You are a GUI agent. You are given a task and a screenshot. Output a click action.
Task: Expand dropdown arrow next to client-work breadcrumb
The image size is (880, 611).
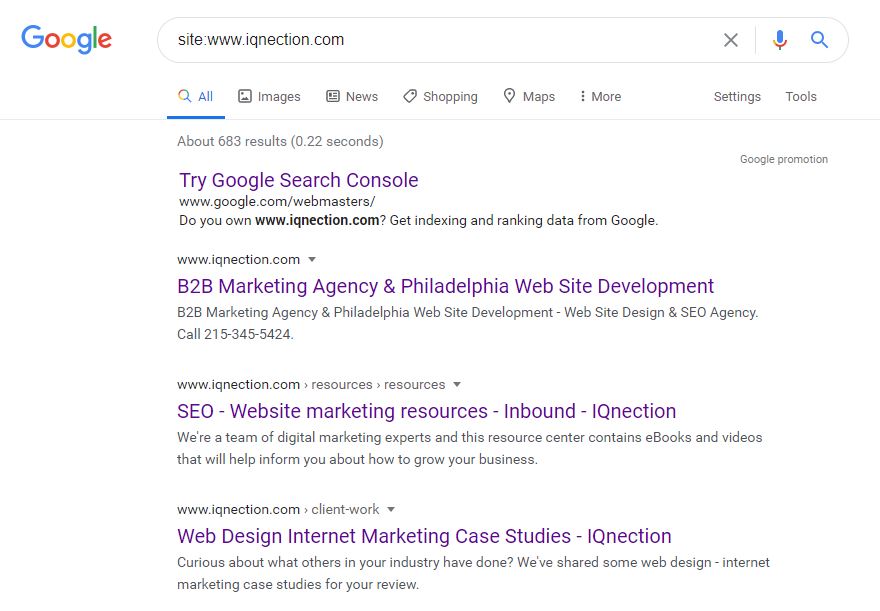pos(391,509)
